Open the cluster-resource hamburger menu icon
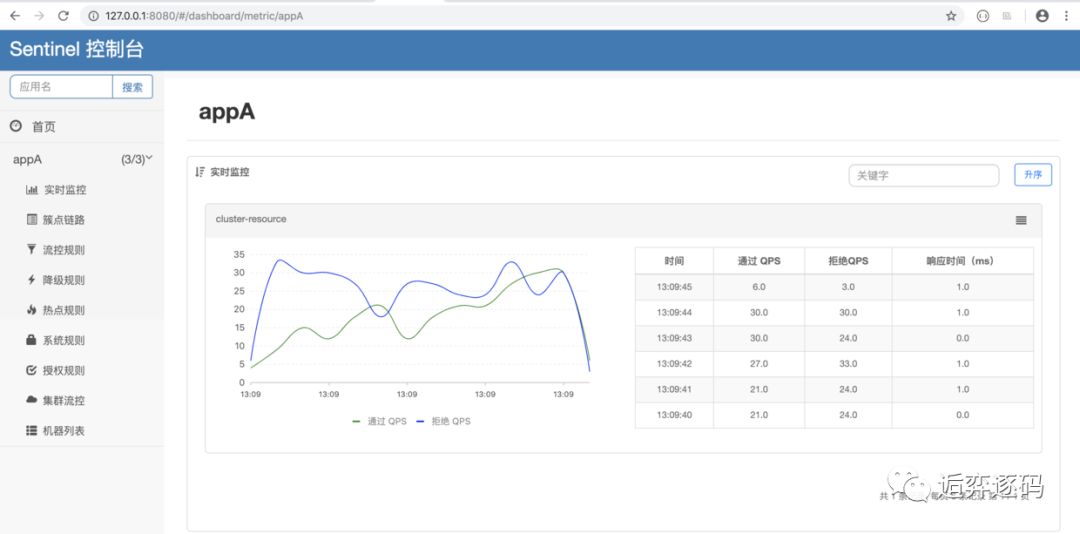 click(1021, 220)
